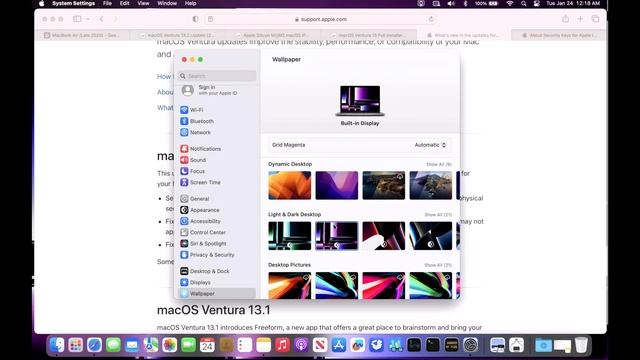Choose the orange Ventura dynamic wallpaper
This screenshot has height=360, width=640.
click(289, 185)
